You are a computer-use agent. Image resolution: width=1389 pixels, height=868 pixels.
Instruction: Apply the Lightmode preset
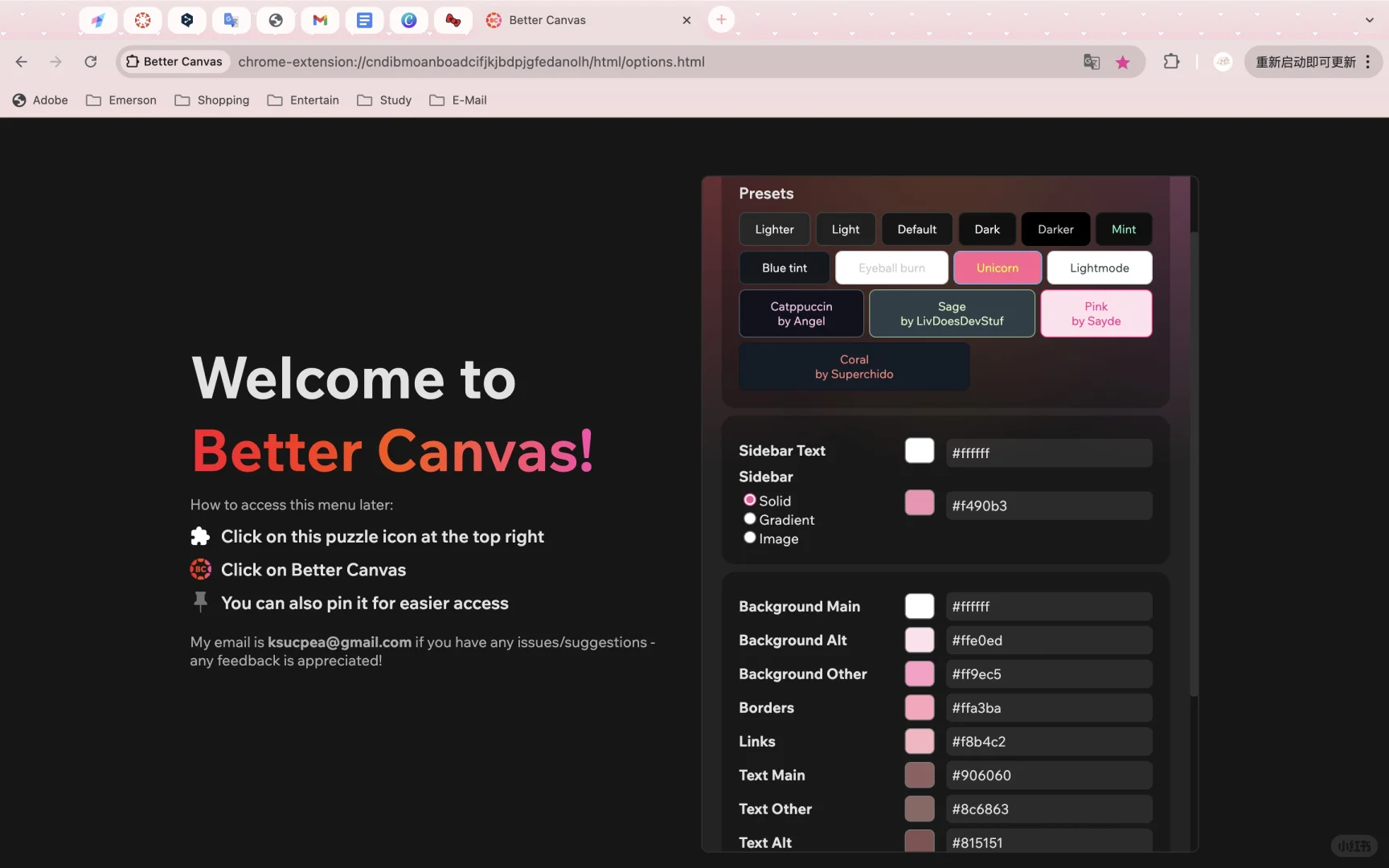1100,268
